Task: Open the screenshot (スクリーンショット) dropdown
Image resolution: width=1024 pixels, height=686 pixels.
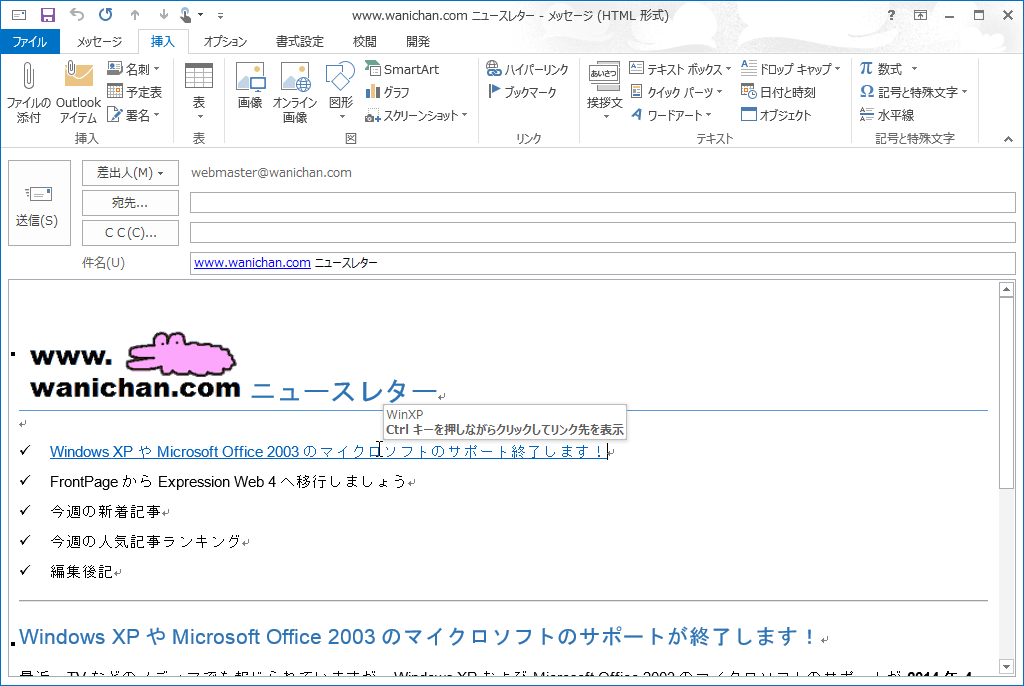Action: point(417,116)
